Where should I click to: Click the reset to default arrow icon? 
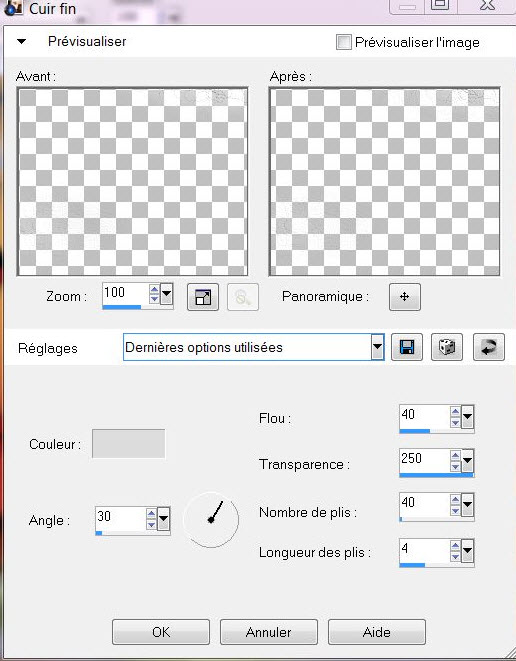coord(489,347)
